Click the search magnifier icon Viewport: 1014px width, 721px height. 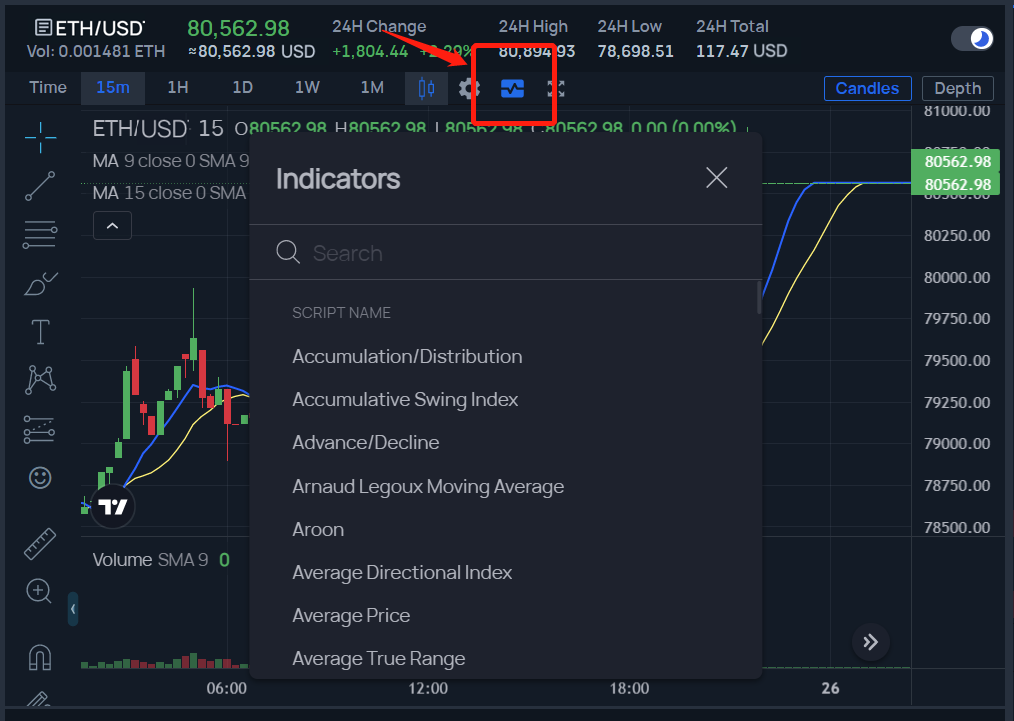coord(288,252)
